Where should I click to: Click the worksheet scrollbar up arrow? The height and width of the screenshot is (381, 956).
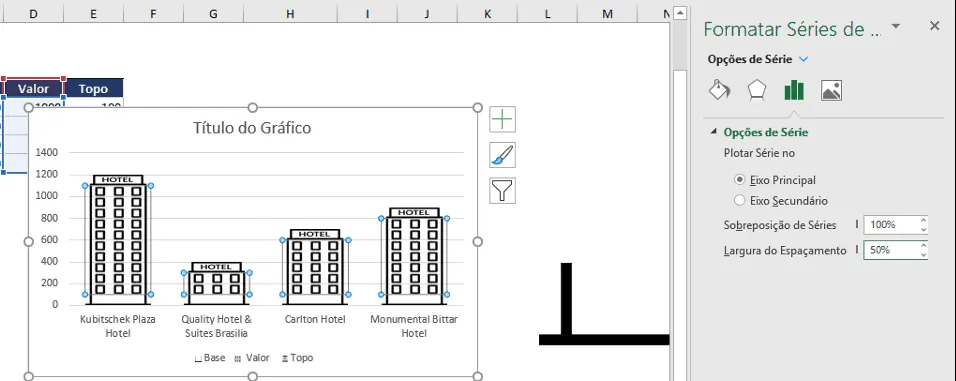(x=680, y=13)
